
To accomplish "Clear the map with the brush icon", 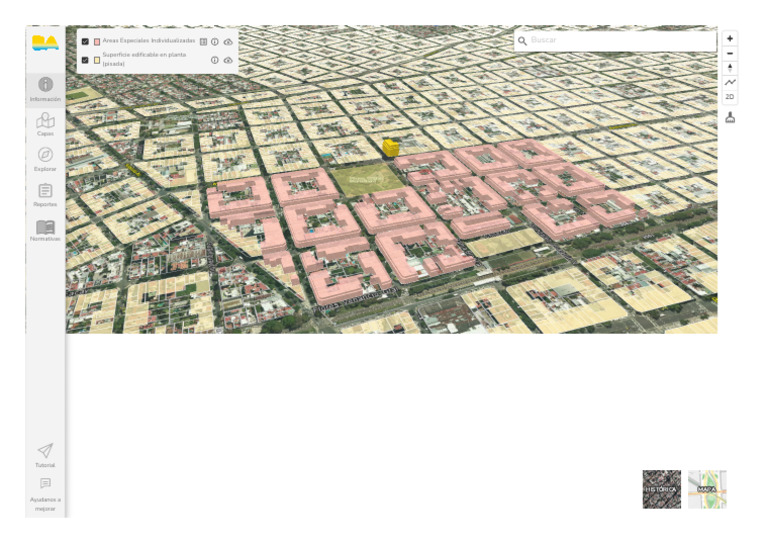I will [x=730, y=118].
